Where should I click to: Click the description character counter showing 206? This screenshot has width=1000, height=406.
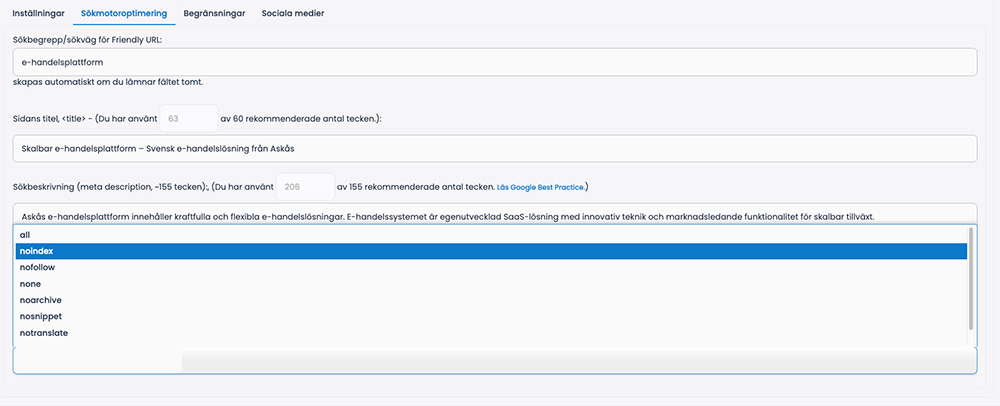click(x=305, y=187)
